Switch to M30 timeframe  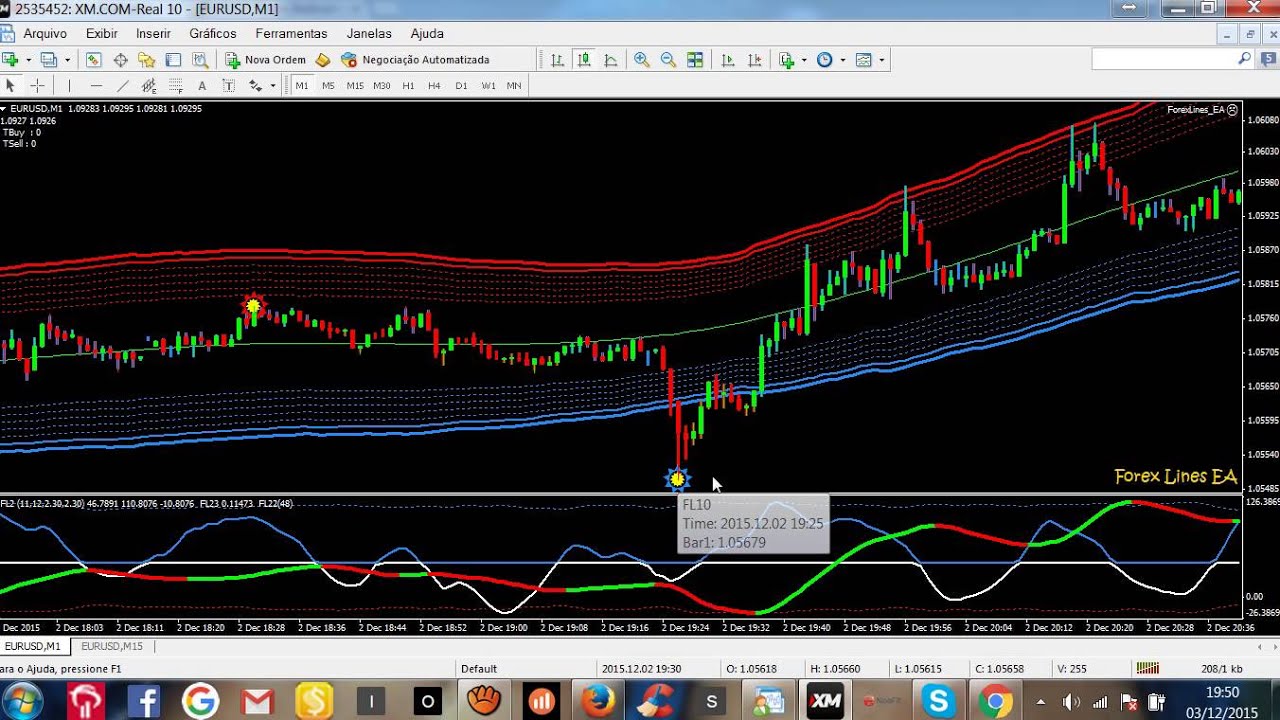pyautogui.click(x=382, y=86)
